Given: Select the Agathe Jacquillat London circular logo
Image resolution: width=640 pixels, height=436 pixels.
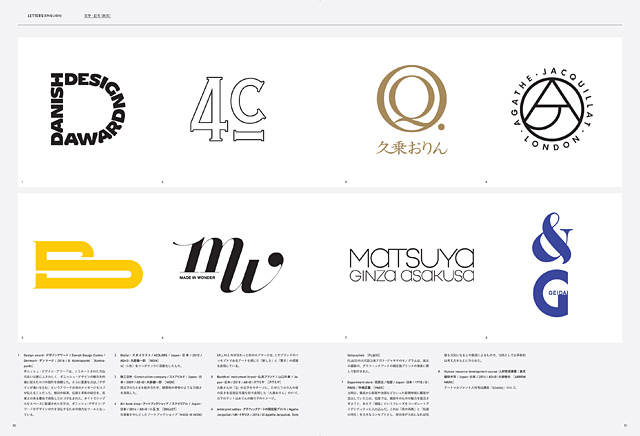Looking at the screenshot, I should point(552,109).
